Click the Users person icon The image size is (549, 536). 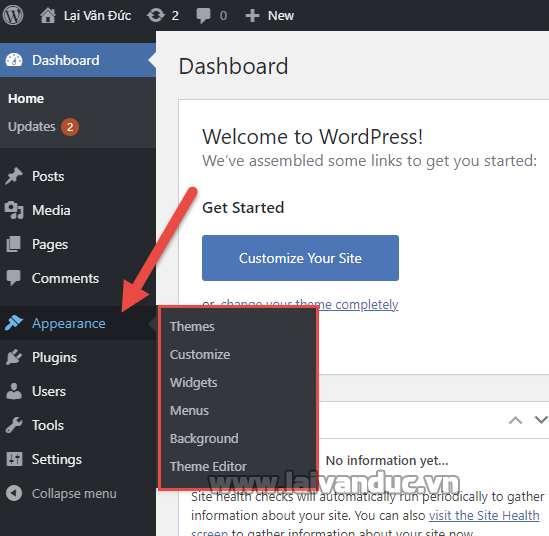[x=14, y=391]
